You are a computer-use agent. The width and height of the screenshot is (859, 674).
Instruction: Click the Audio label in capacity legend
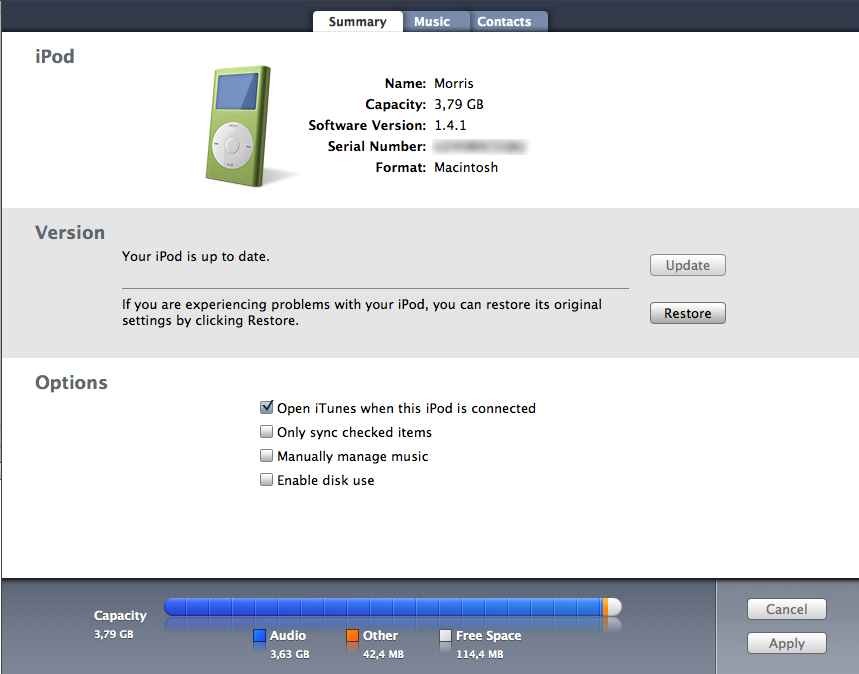coord(288,636)
